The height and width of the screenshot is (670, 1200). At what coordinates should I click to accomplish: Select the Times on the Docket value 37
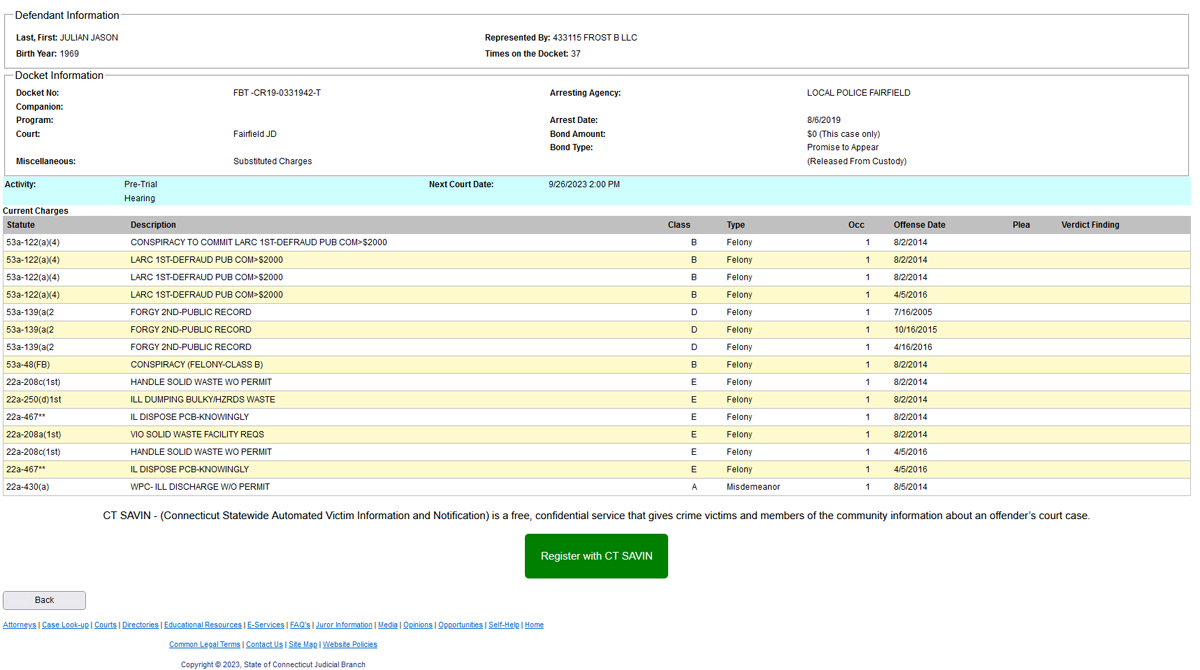click(576, 54)
